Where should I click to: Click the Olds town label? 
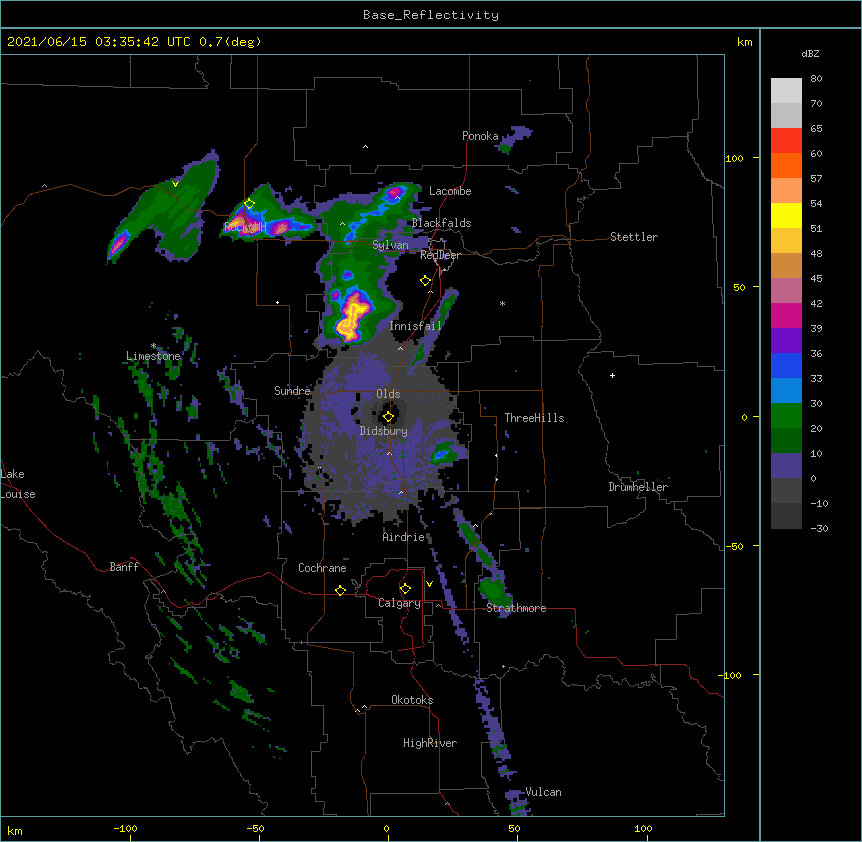click(x=388, y=394)
